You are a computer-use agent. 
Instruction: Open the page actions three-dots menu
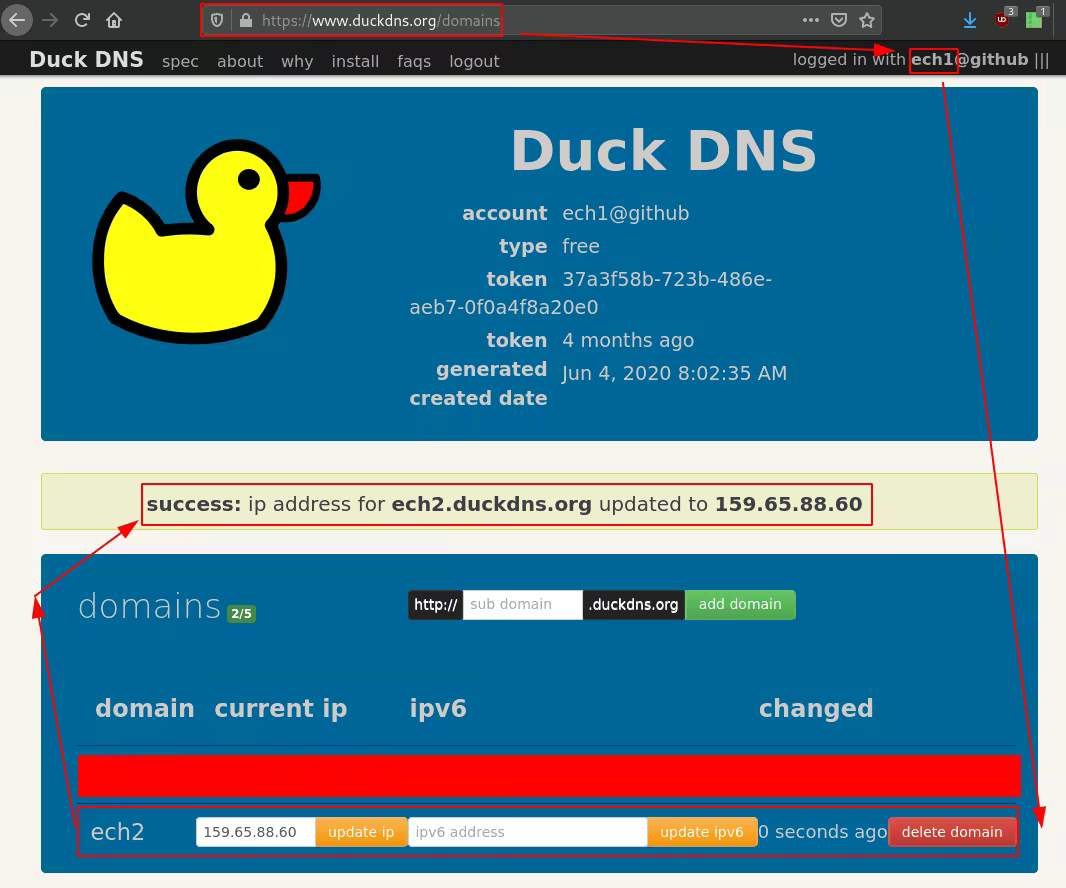tap(810, 20)
